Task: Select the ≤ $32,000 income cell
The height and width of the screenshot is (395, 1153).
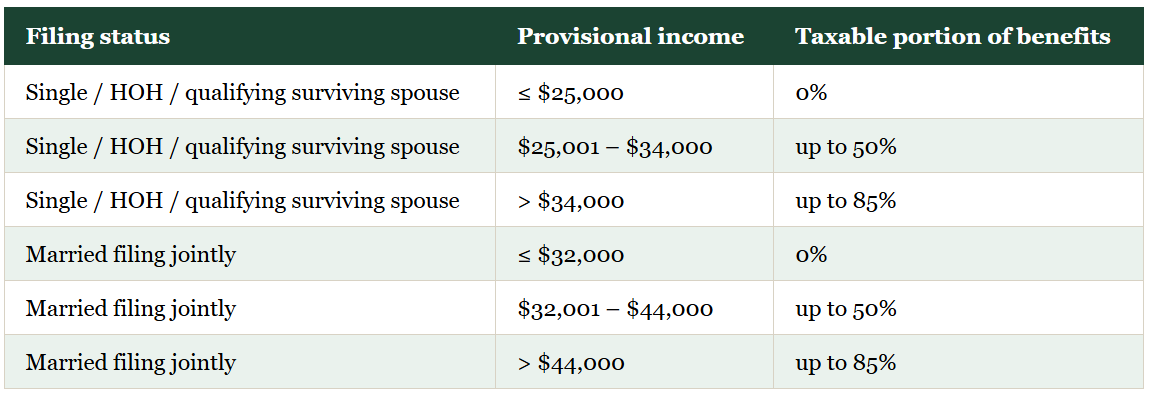Action: click(x=635, y=254)
